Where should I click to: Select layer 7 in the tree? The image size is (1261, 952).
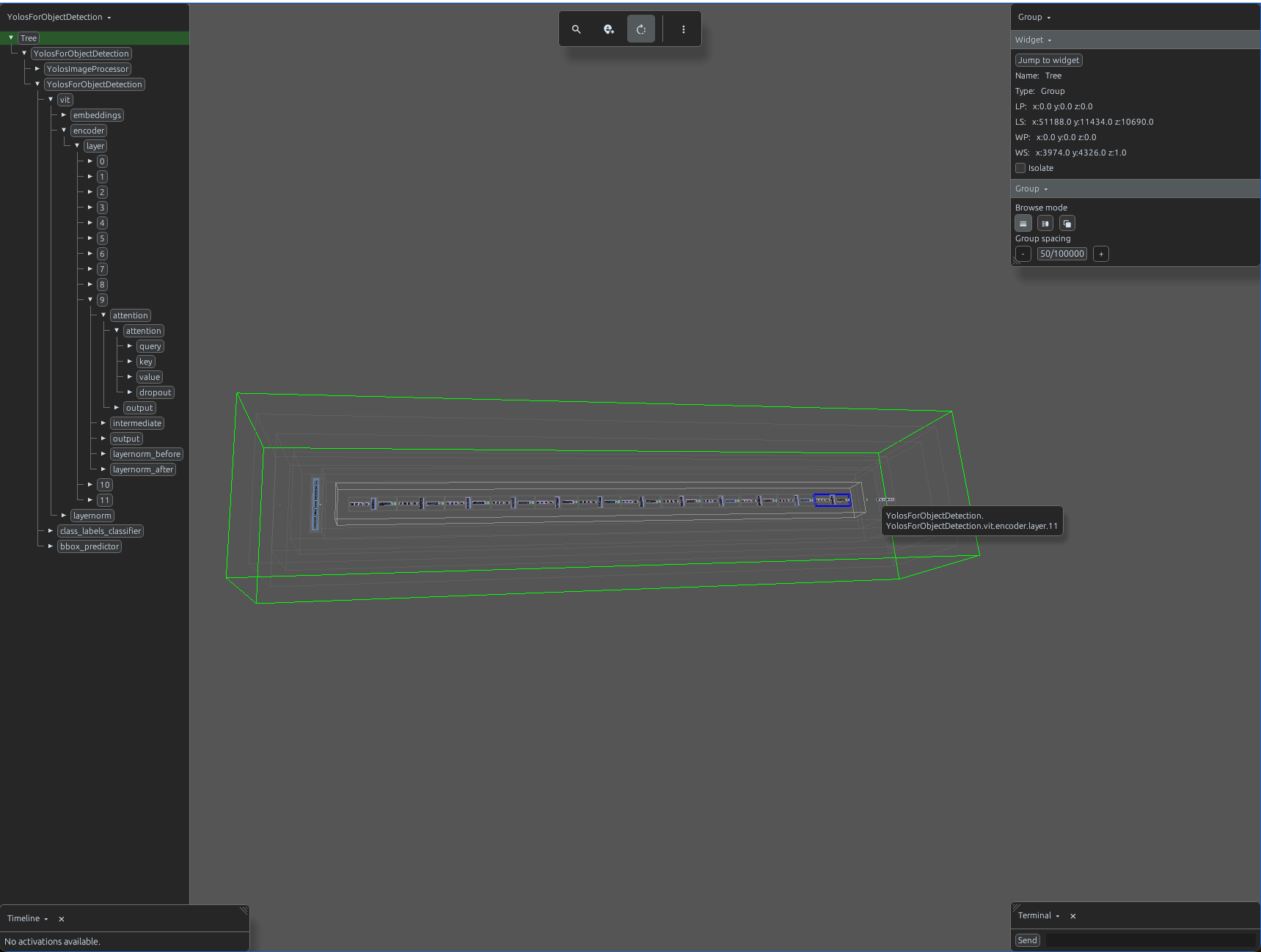(x=103, y=269)
